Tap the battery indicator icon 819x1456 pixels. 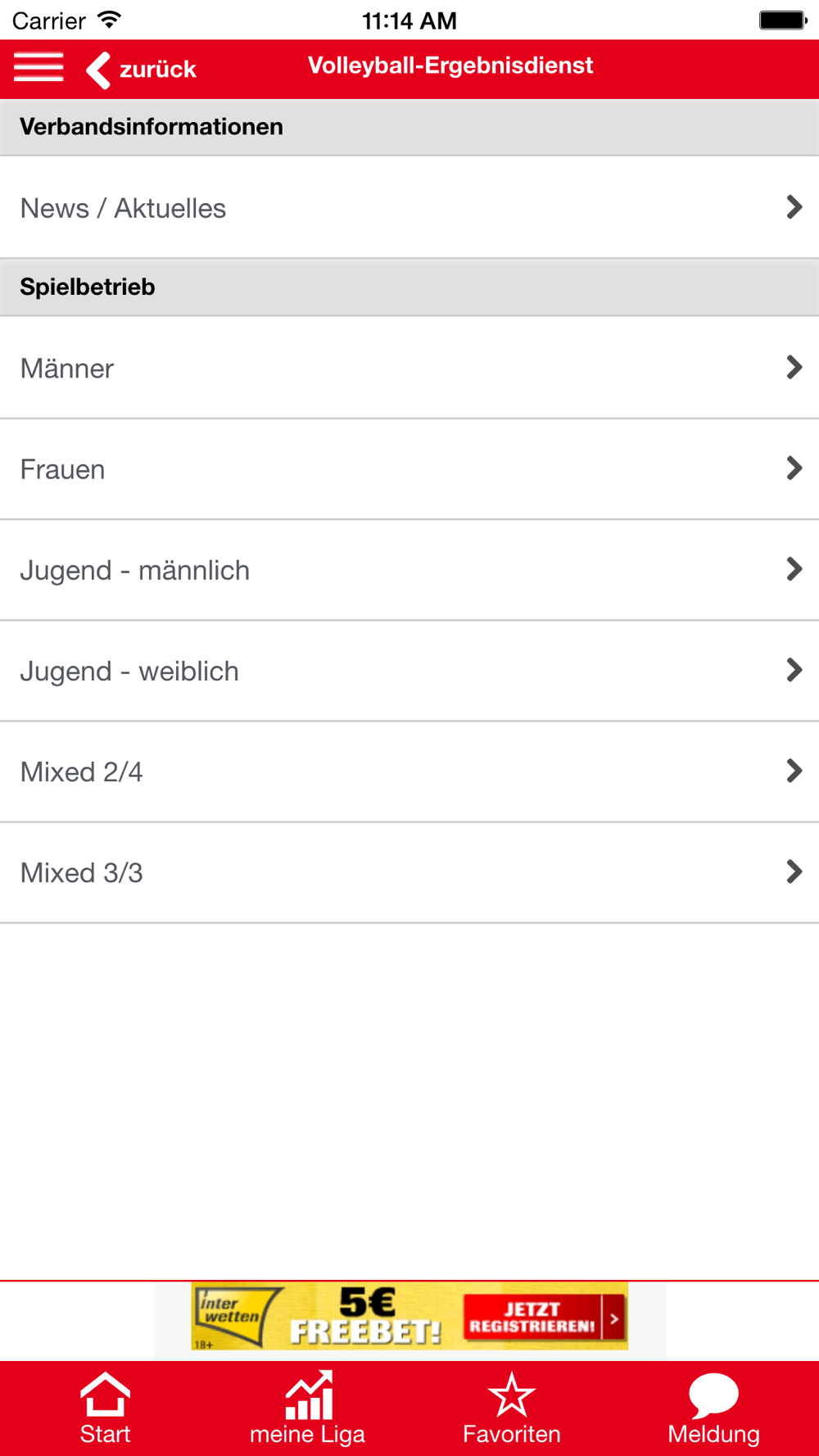point(783,20)
